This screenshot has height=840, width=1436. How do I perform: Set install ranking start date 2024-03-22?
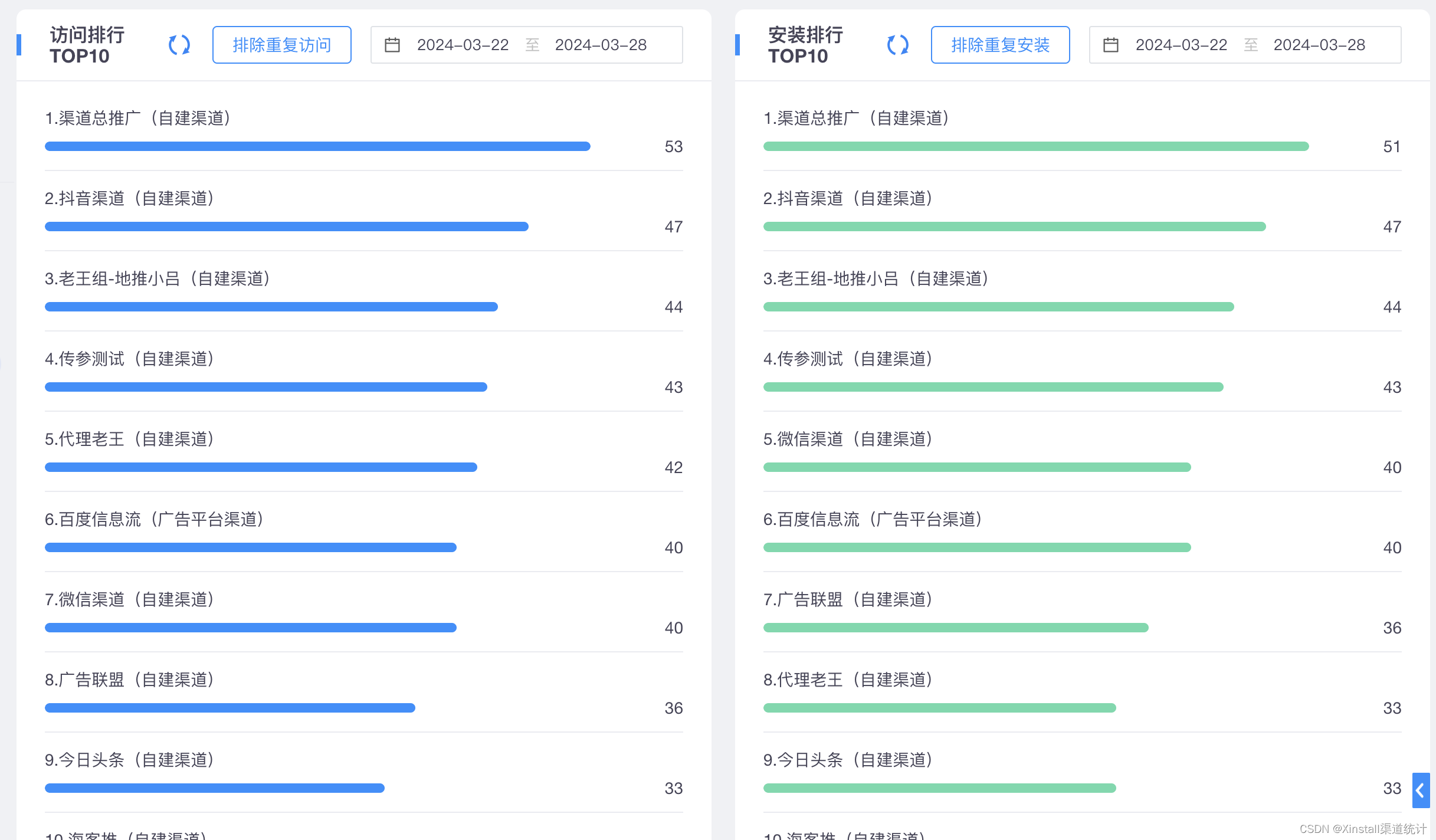coord(1181,45)
